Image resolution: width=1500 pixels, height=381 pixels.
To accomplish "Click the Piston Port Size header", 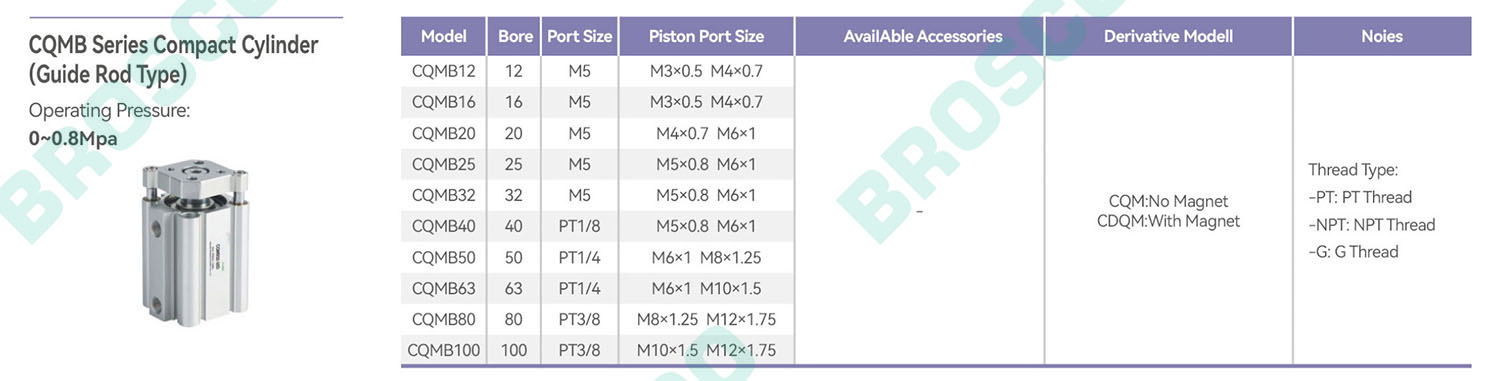I will click(706, 36).
